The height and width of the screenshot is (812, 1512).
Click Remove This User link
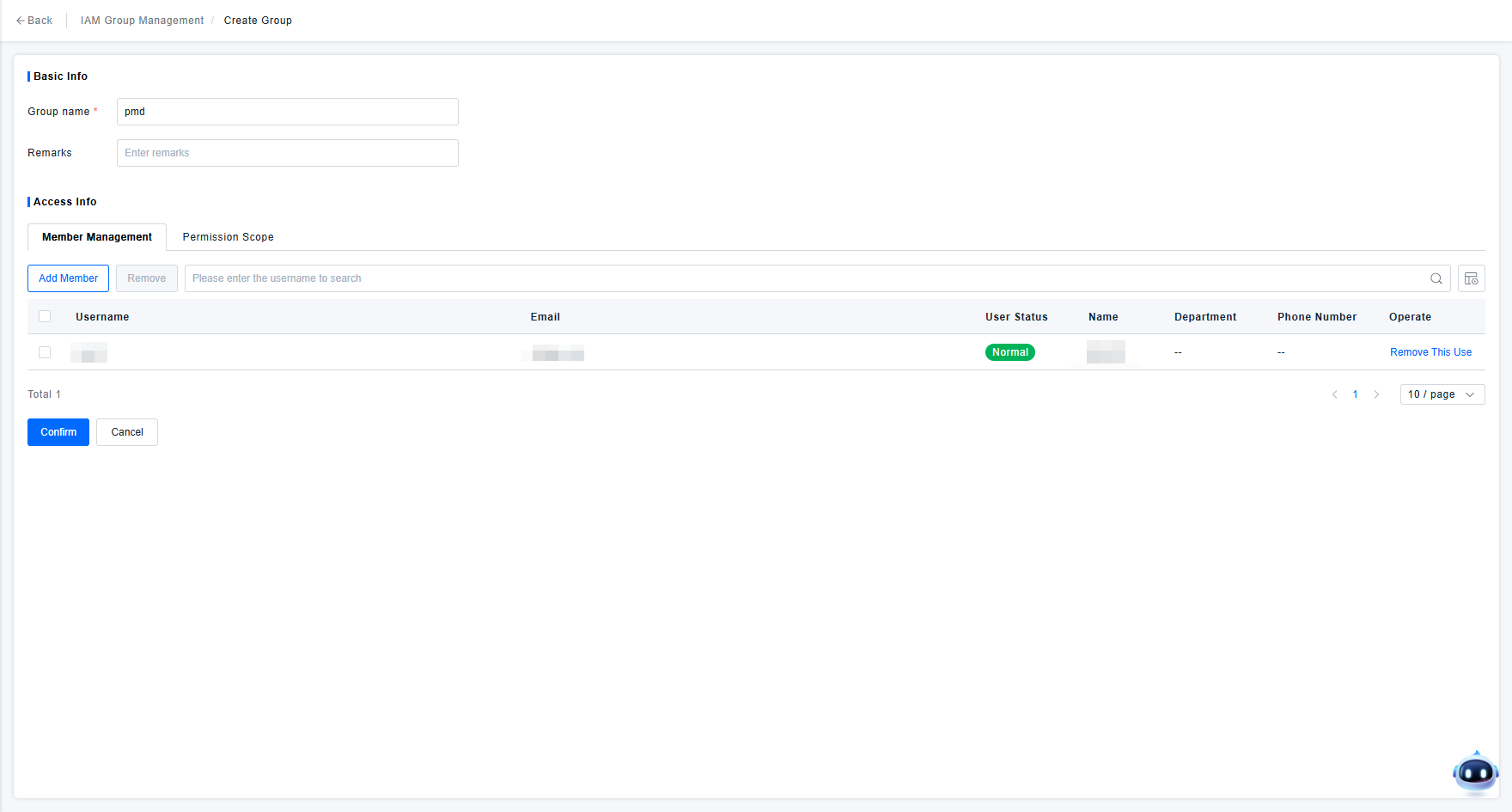point(1430,352)
